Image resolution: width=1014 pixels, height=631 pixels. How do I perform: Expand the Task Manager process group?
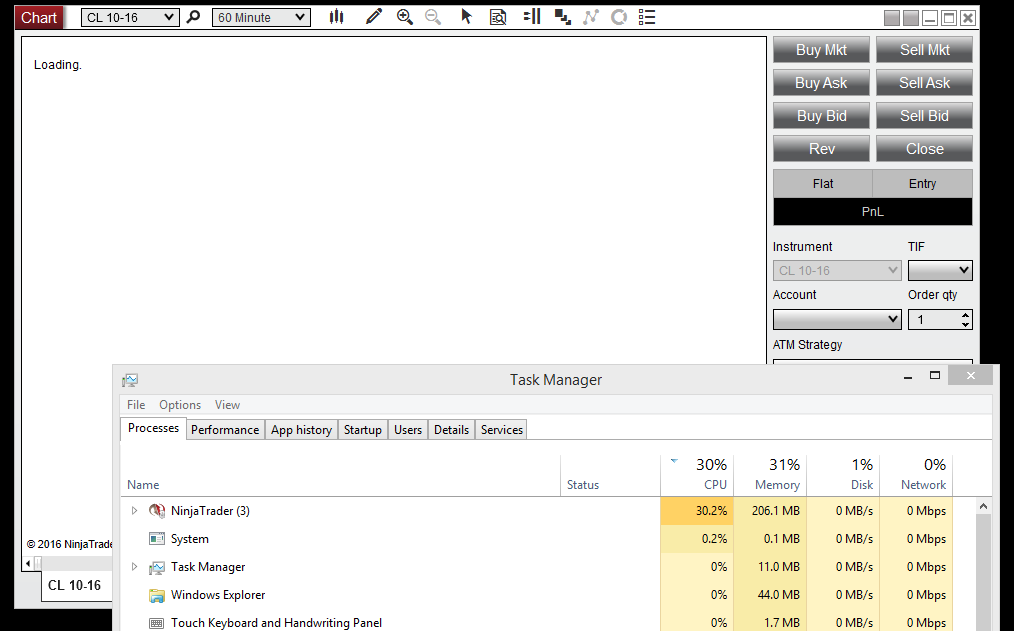[135, 567]
